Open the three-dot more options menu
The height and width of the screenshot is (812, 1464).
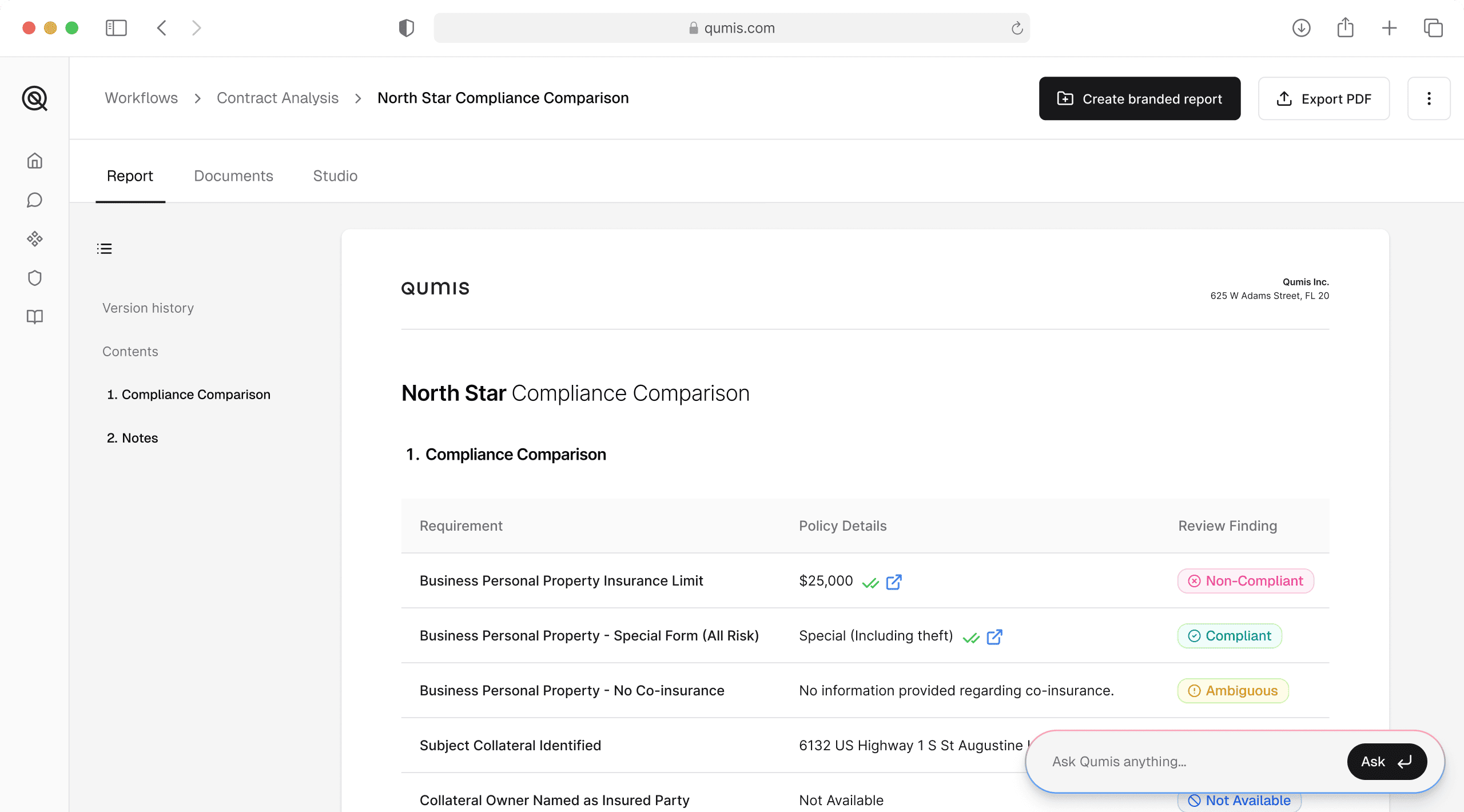pos(1429,98)
